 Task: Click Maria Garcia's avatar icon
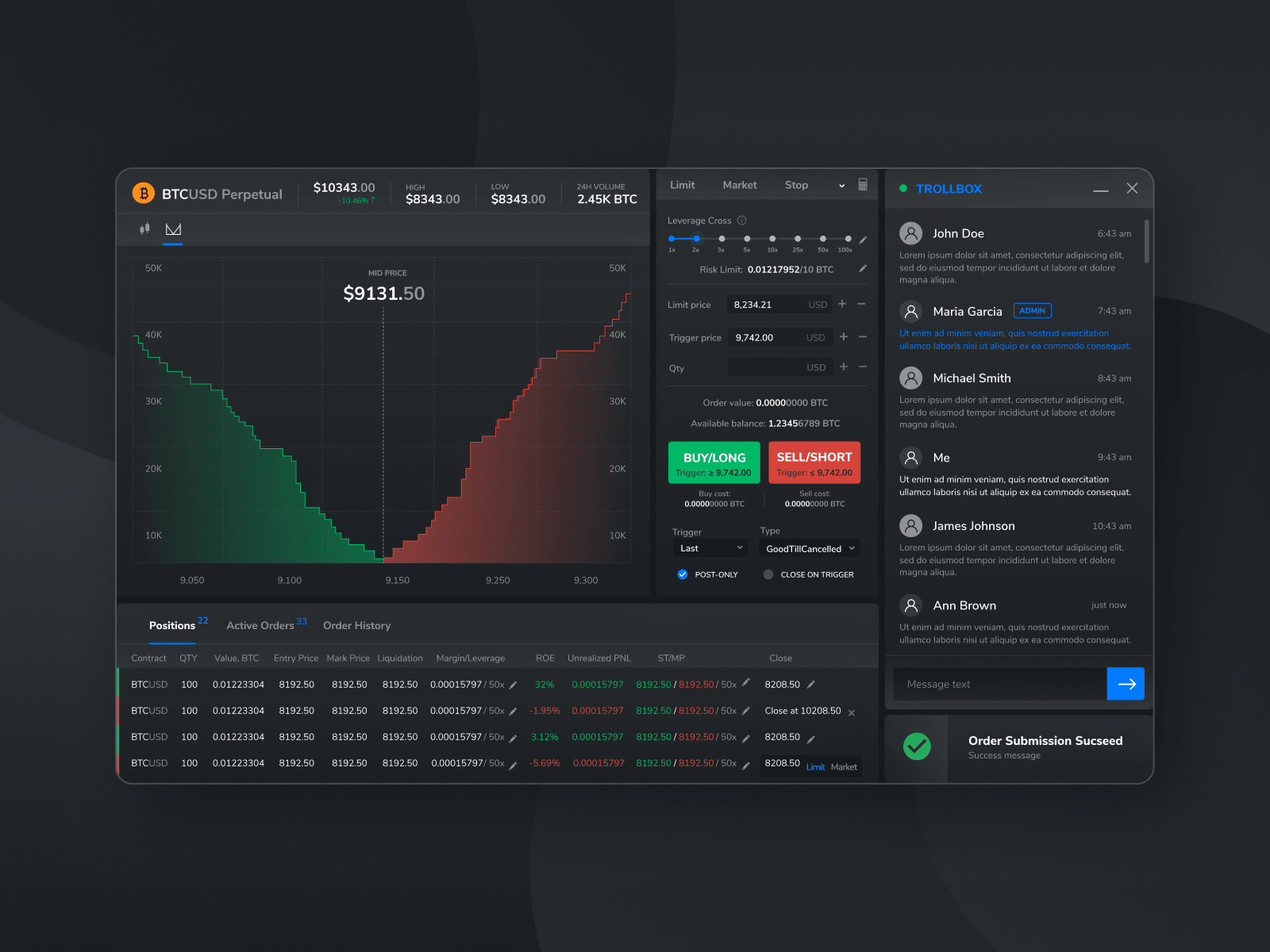click(x=911, y=311)
